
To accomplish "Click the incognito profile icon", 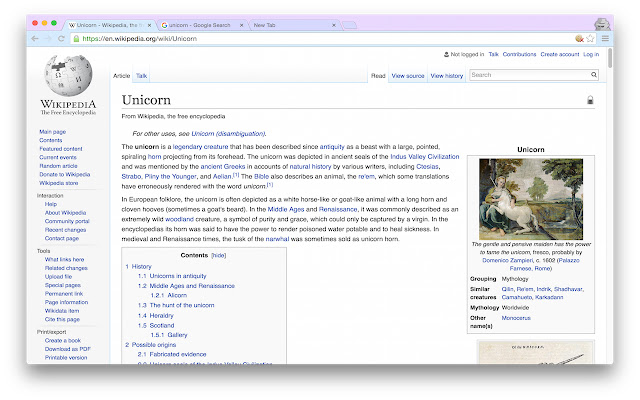I will pyautogui.click(x=602, y=24).
